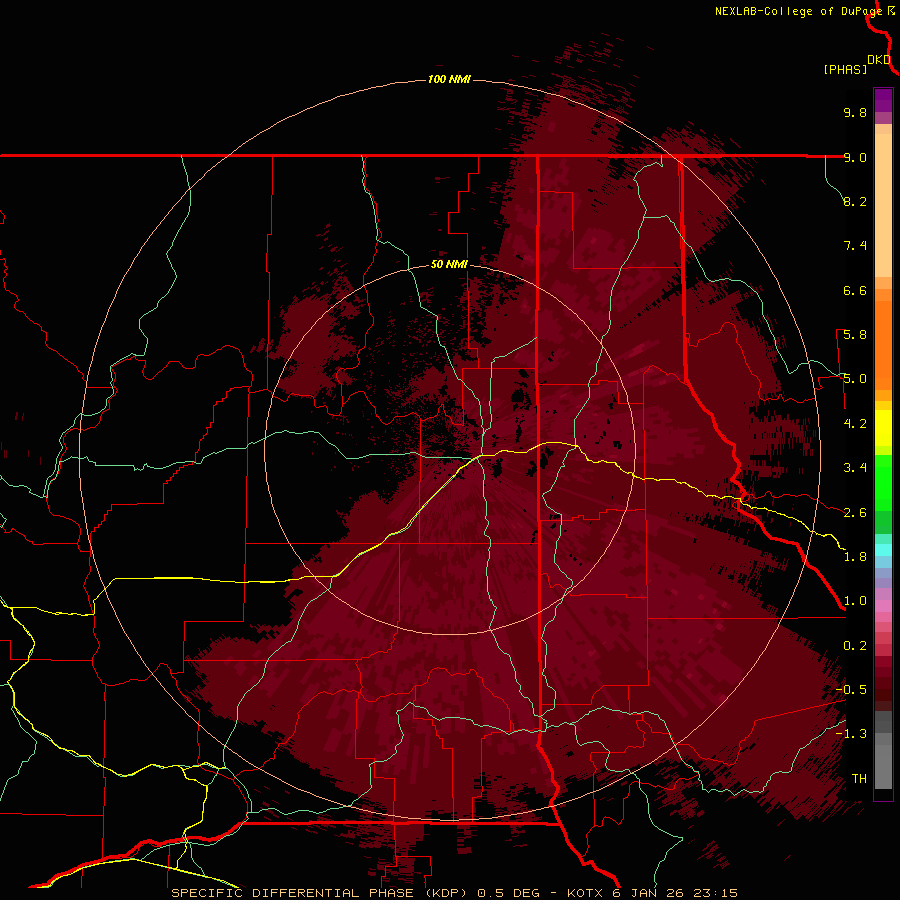Image resolution: width=900 pixels, height=900 pixels.
Task: Click the -1.3 value on the scale
Action: (851, 734)
